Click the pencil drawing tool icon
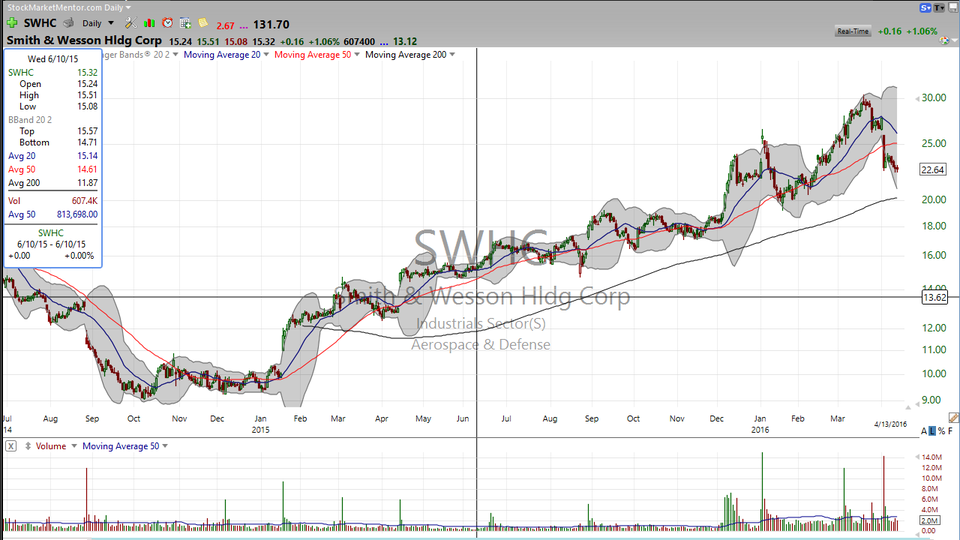960x540 pixels. pyautogui.click(x=953, y=418)
